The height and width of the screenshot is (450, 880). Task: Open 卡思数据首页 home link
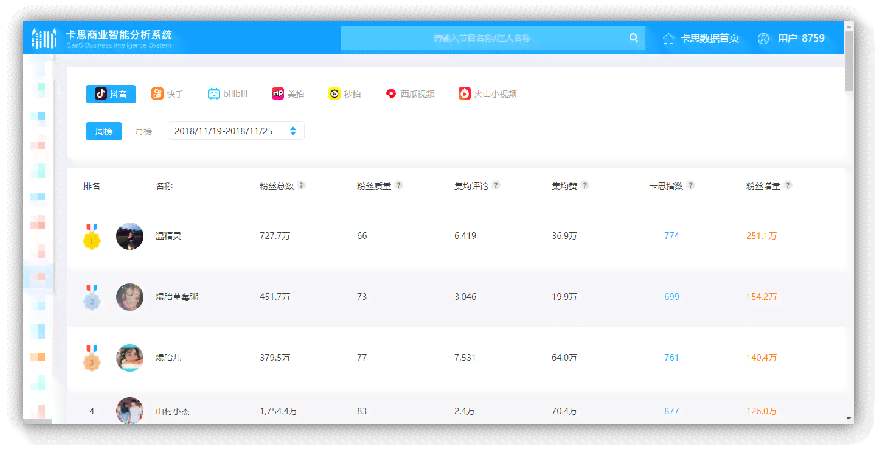(x=701, y=38)
